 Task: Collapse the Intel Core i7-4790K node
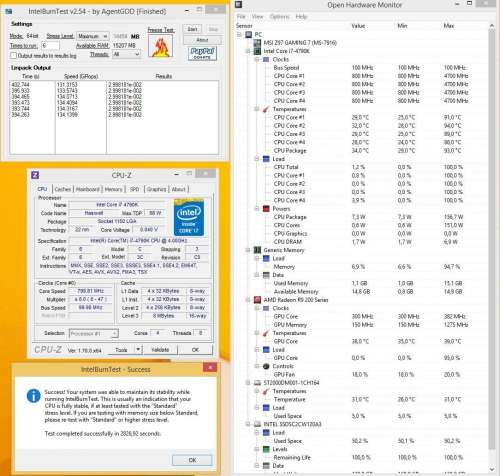coord(248,51)
